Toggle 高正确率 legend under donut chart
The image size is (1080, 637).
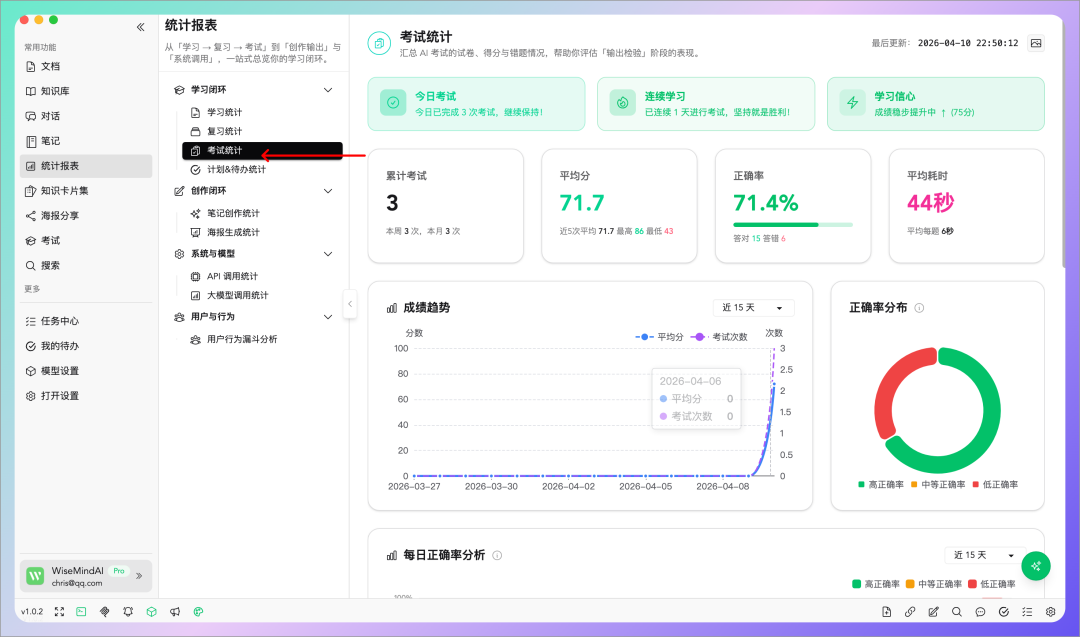pyautogui.click(x=881, y=485)
